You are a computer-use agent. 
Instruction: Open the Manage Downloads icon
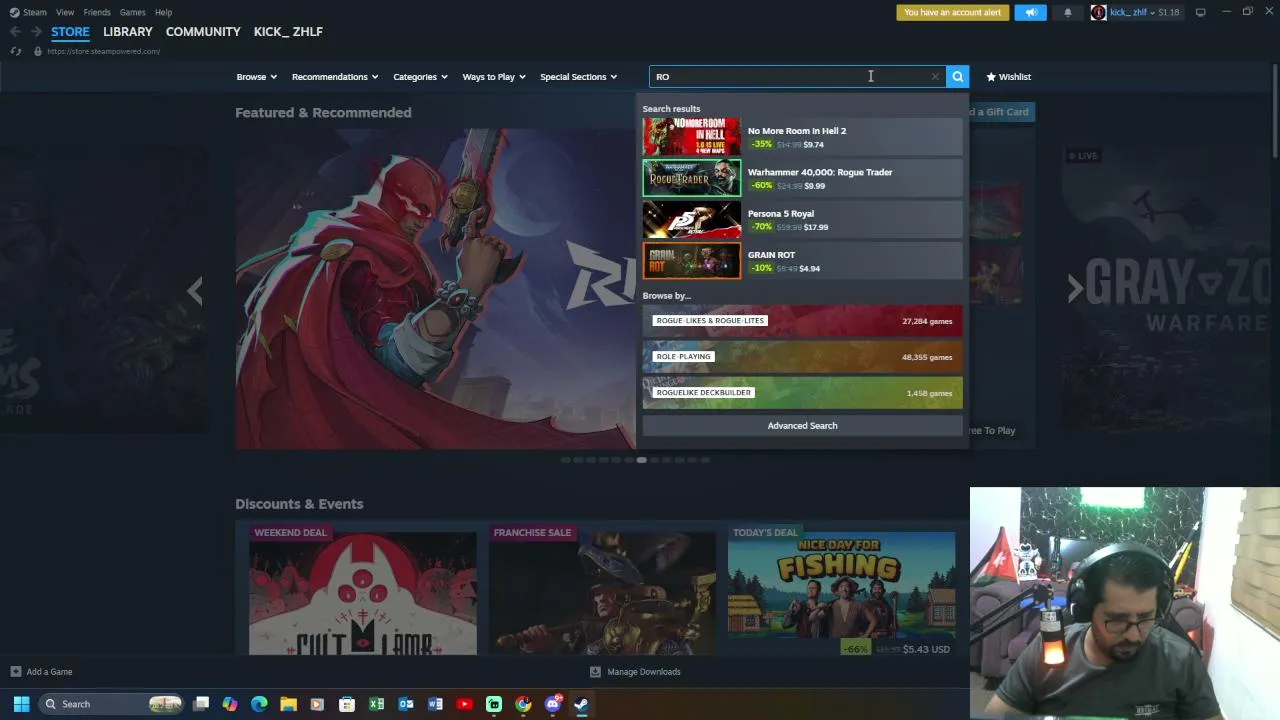point(595,672)
